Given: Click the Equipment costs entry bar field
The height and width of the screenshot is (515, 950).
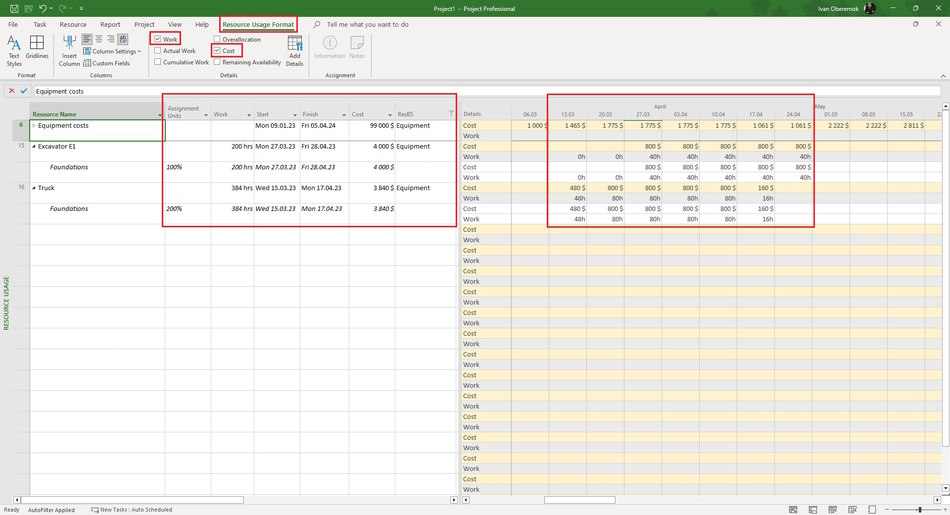Looking at the screenshot, I should click(x=487, y=91).
